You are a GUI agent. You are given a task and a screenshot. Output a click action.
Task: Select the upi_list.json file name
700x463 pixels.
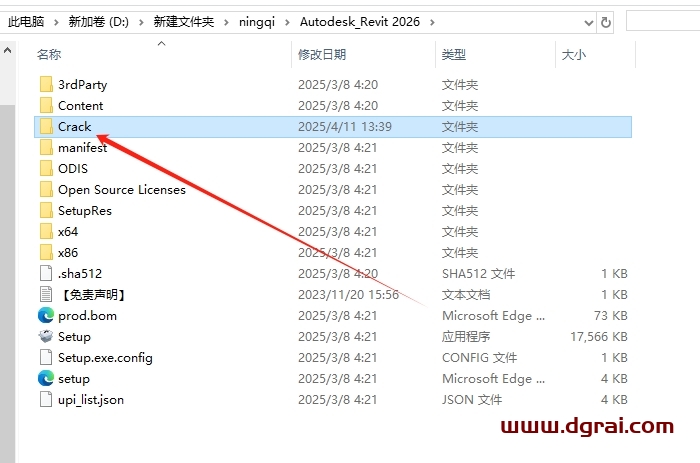pos(91,400)
